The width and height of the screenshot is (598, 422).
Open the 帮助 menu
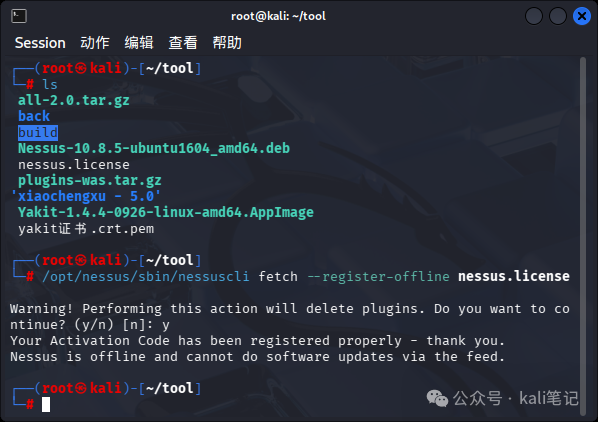tap(227, 43)
